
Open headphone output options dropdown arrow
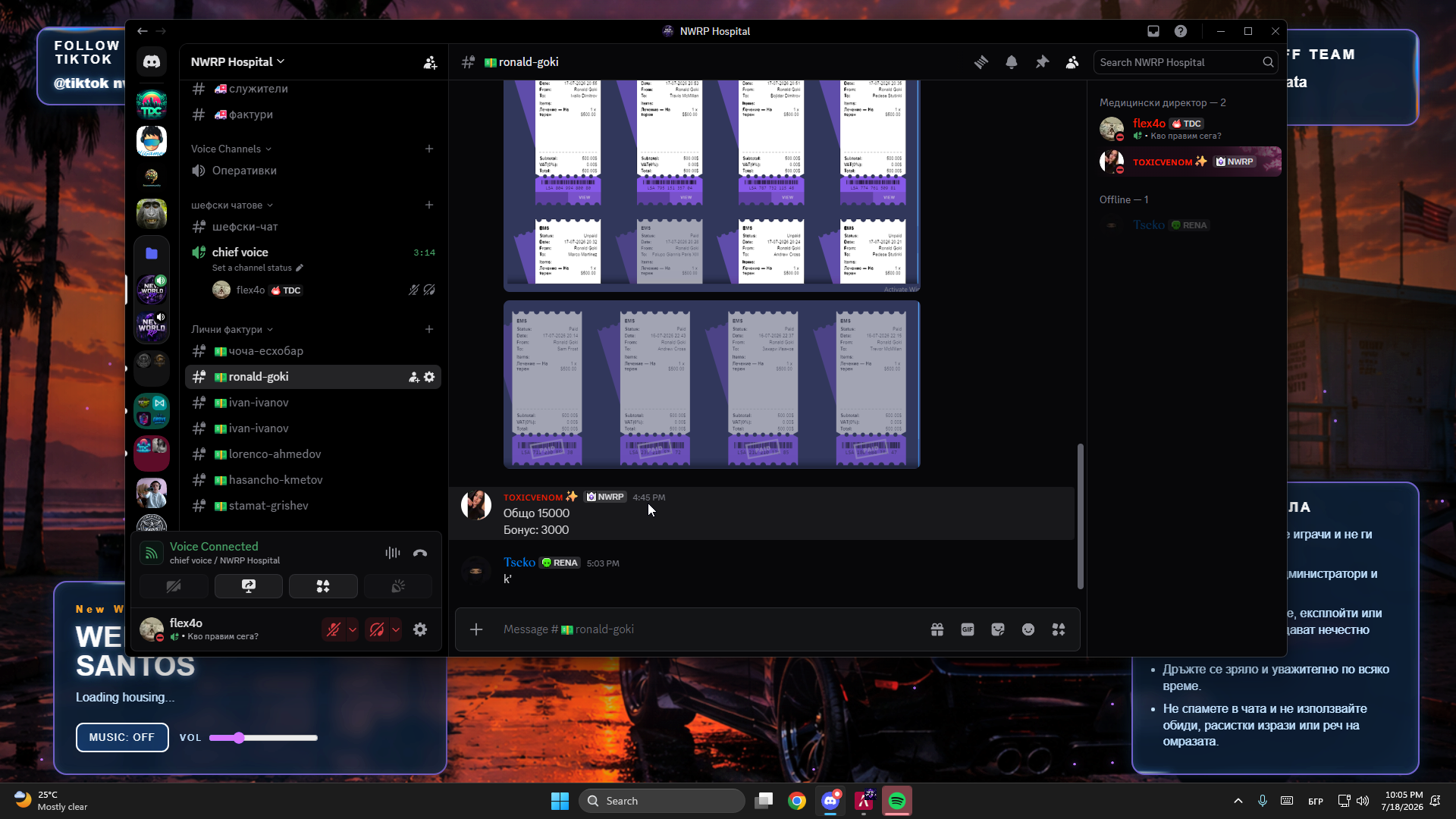click(x=396, y=629)
